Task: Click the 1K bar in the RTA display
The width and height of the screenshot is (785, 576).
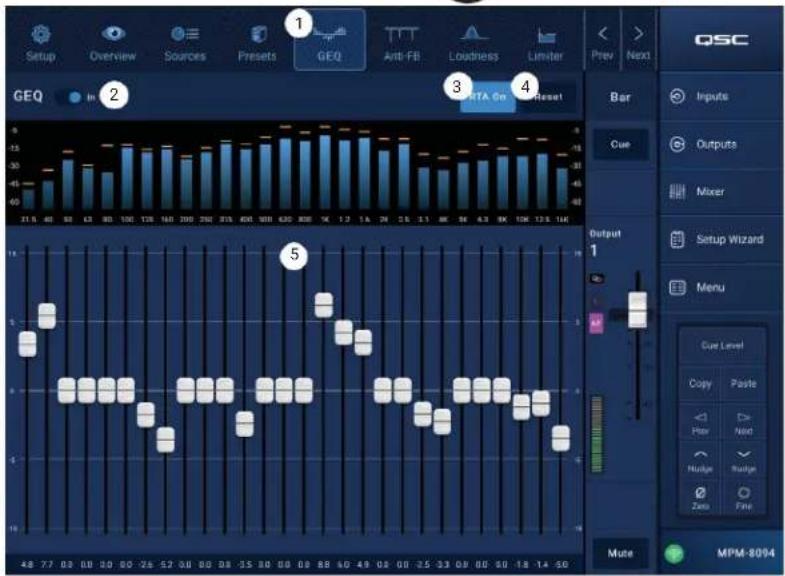Action: tap(325, 172)
